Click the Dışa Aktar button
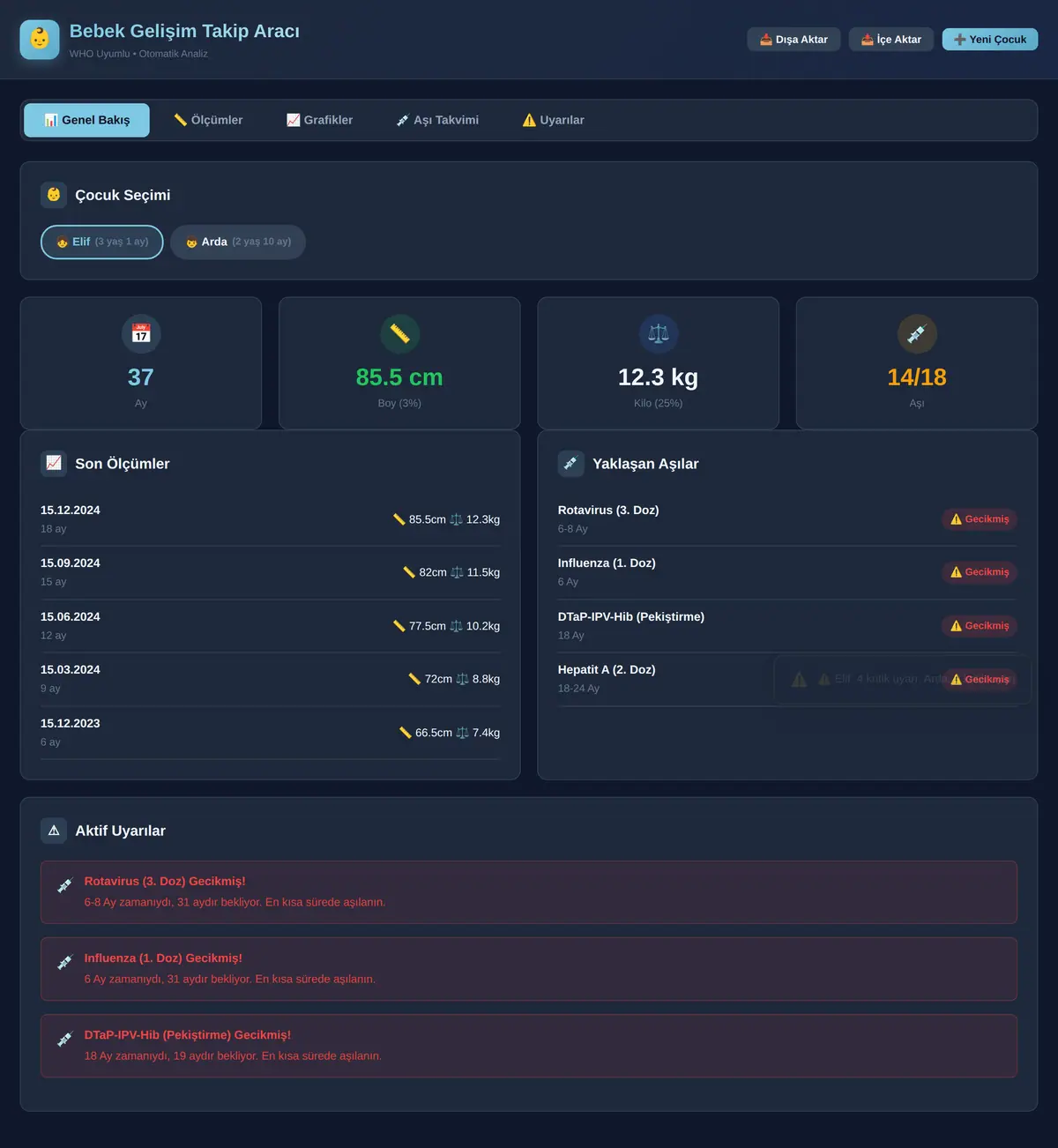Screen dimensions: 1058x1148 tap(793, 40)
